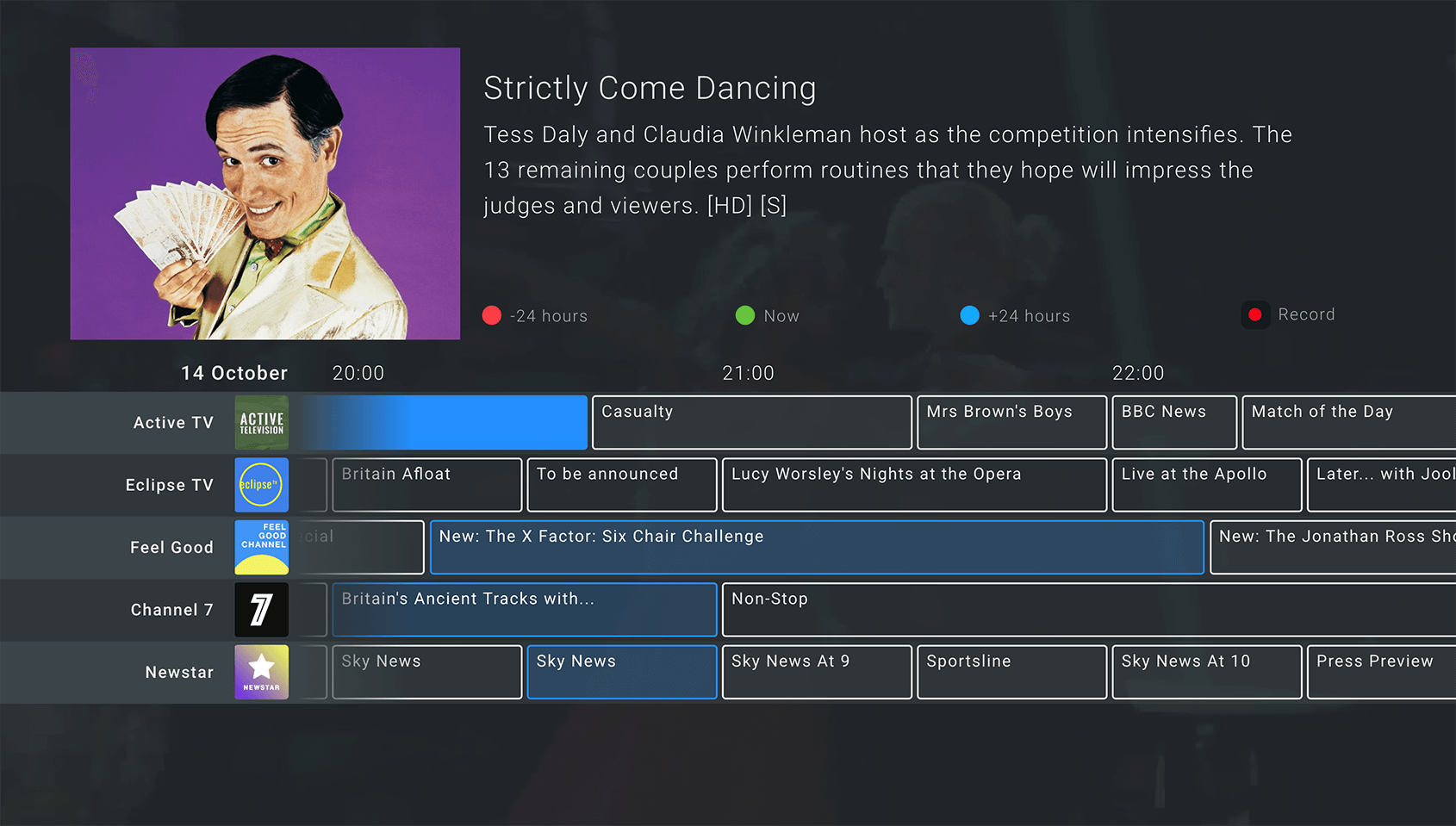Click the Eclipse TV channel name
Image resolution: width=1456 pixels, height=826 pixels.
[170, 485]
